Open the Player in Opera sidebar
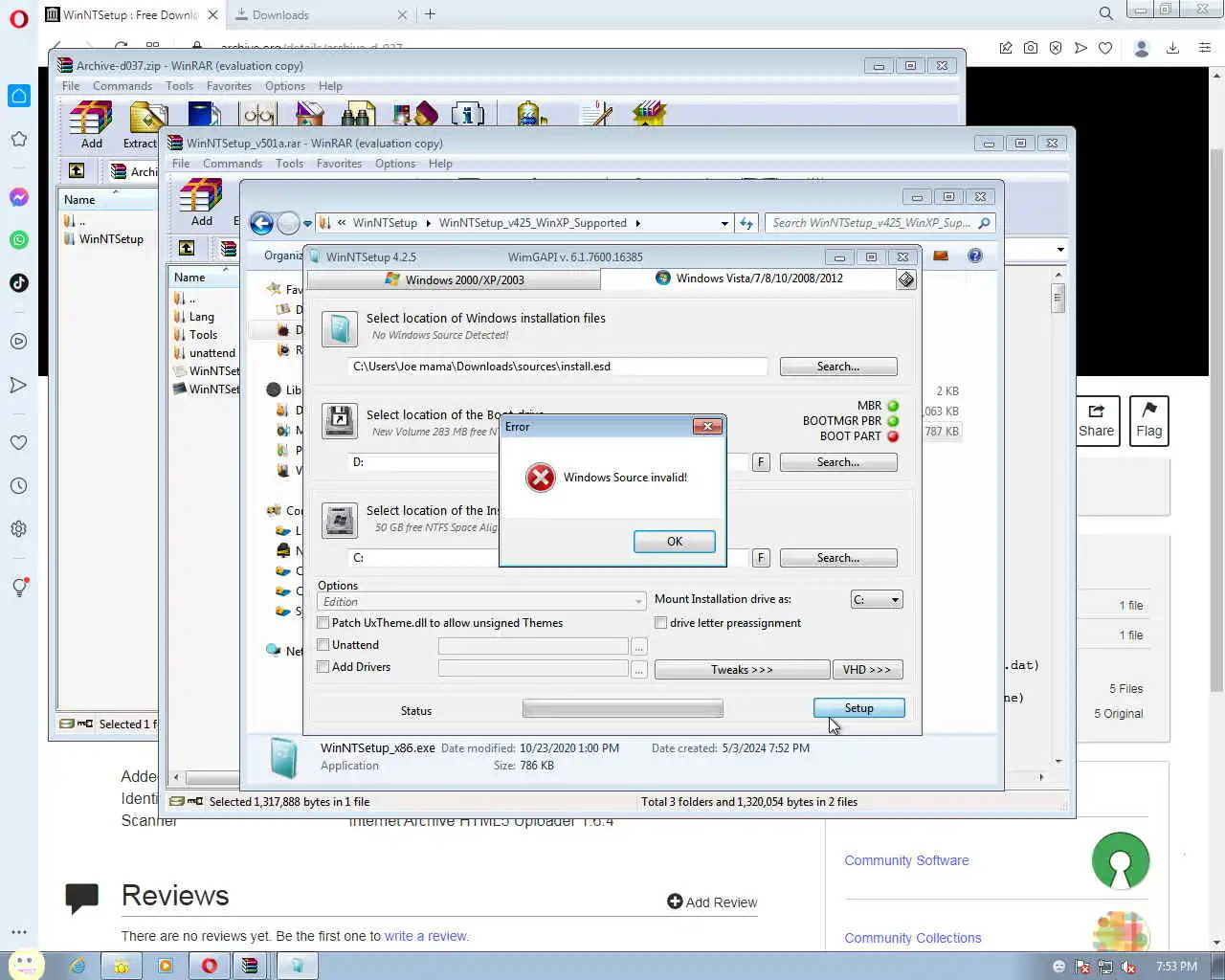This screenshot has height=980, width=1225. 19,342
